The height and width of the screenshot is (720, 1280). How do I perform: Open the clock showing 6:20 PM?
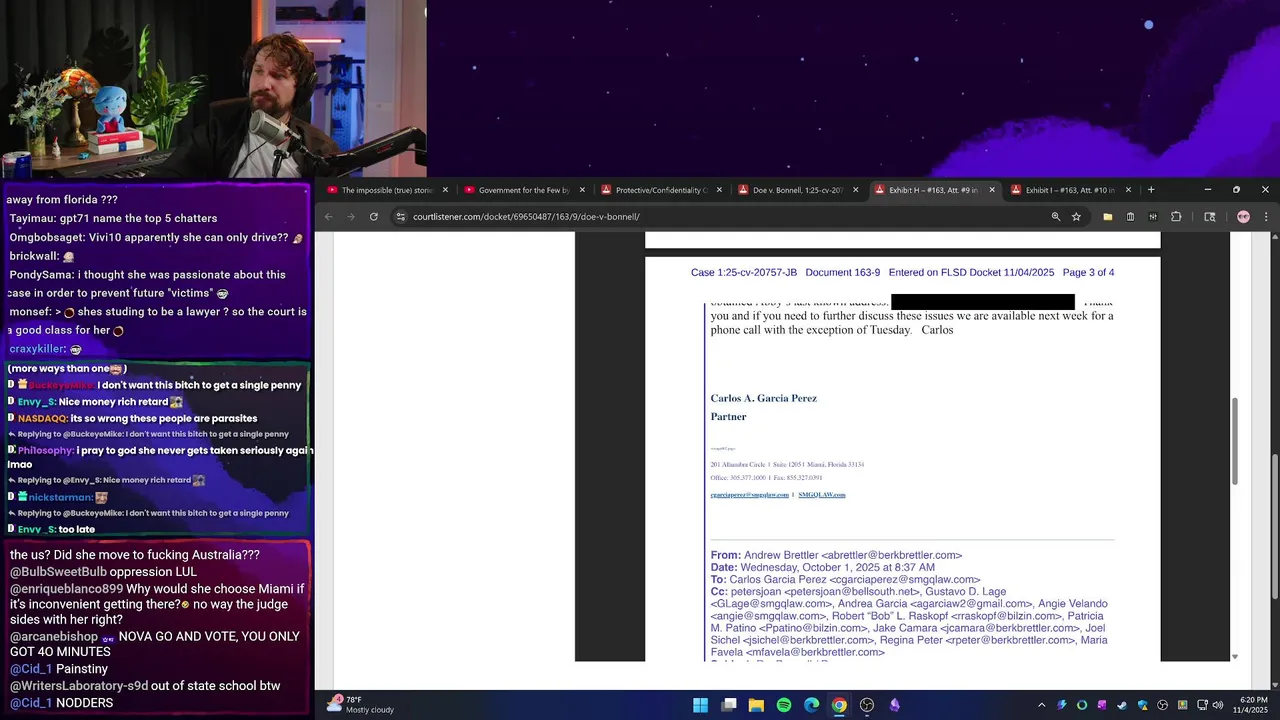coord(1253,705)
